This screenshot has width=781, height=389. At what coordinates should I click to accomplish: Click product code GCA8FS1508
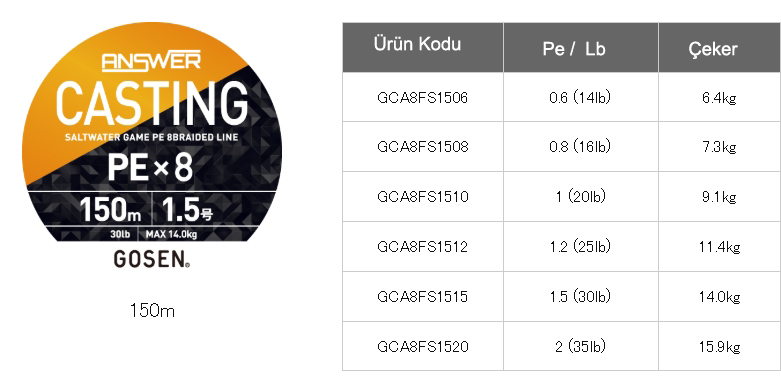click(422, 147)
